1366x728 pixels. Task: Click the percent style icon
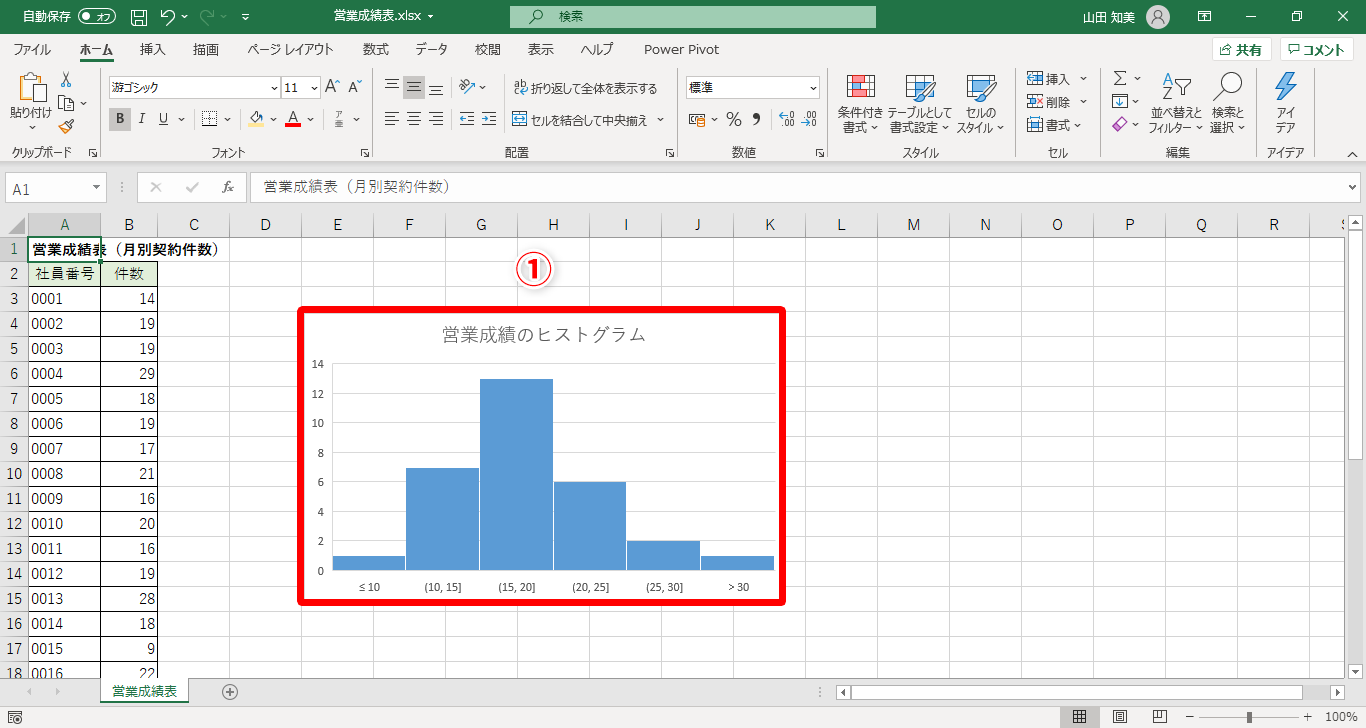coord(733,120)
